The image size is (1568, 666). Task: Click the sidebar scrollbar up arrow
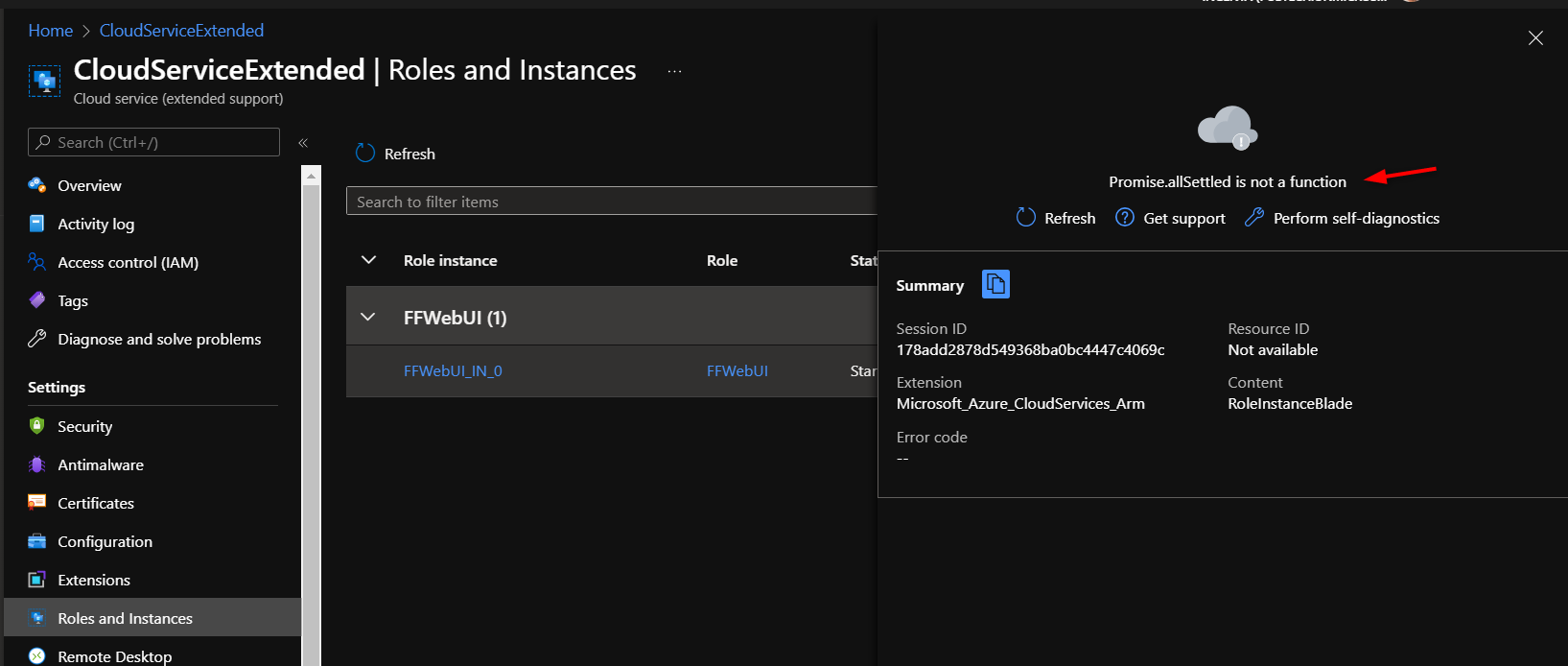pos(311,175)
